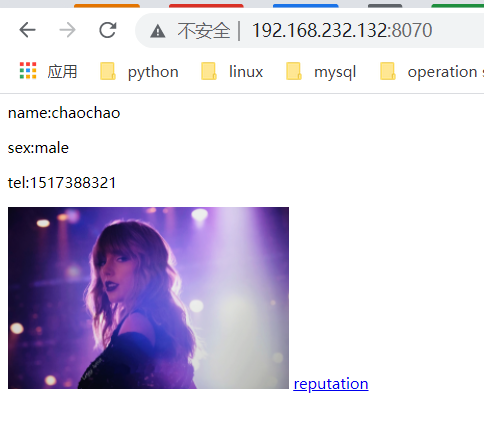Click the browser forward arrow

[68, 30]
